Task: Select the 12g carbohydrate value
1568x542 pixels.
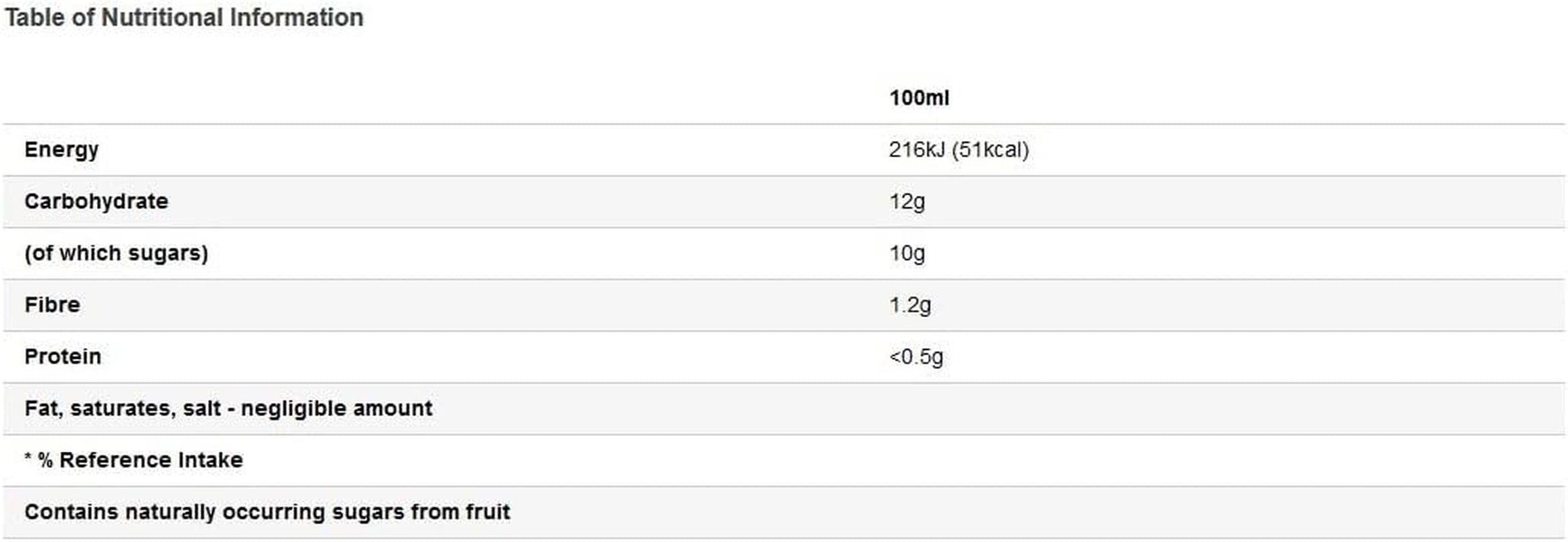Action: tap(907, 202)
